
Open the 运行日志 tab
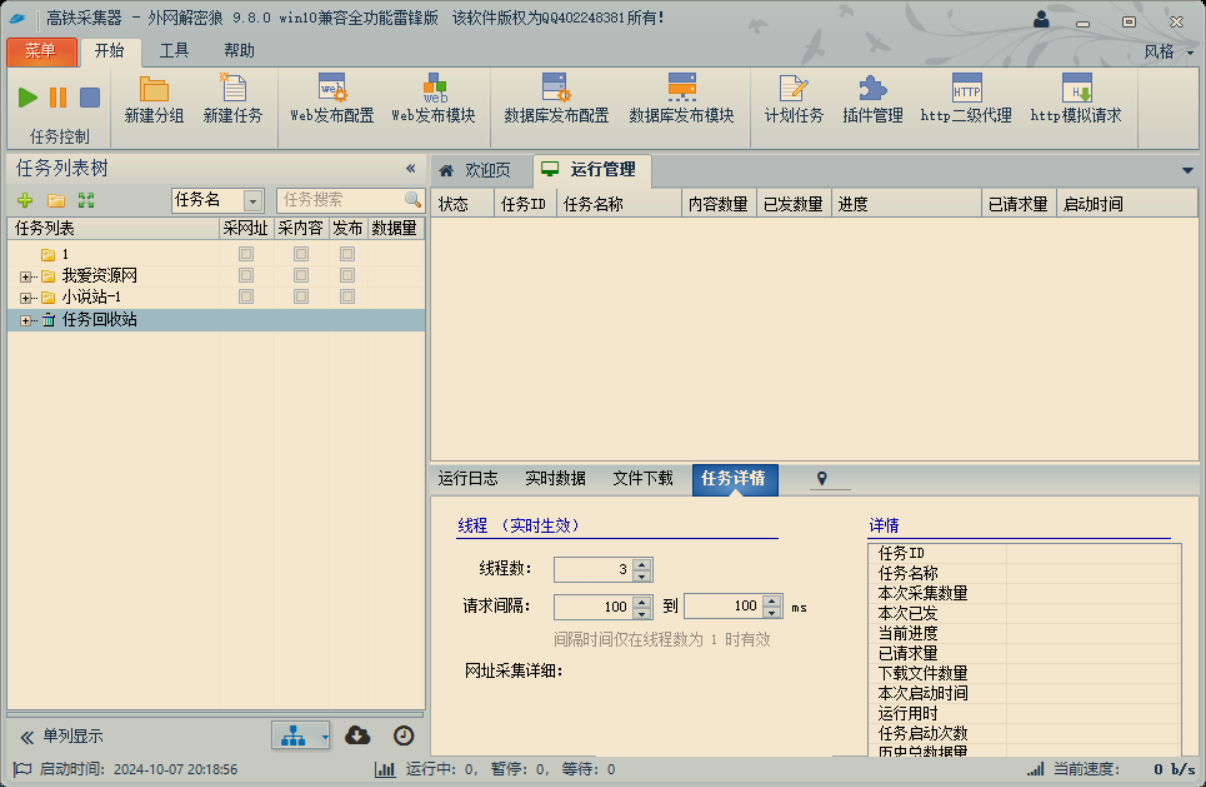(468, 478)
